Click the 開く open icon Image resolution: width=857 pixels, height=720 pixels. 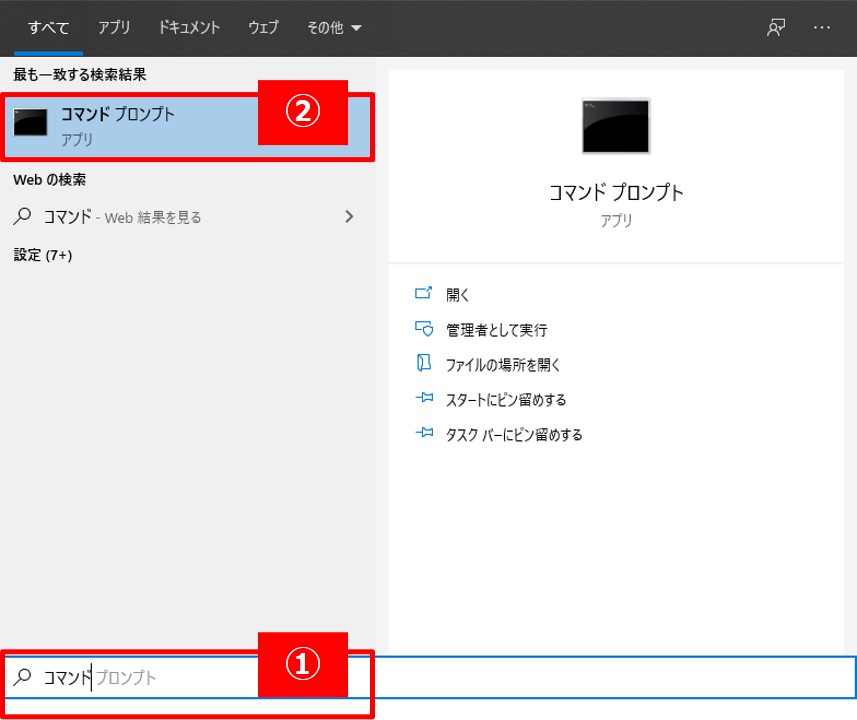(423, 294)
